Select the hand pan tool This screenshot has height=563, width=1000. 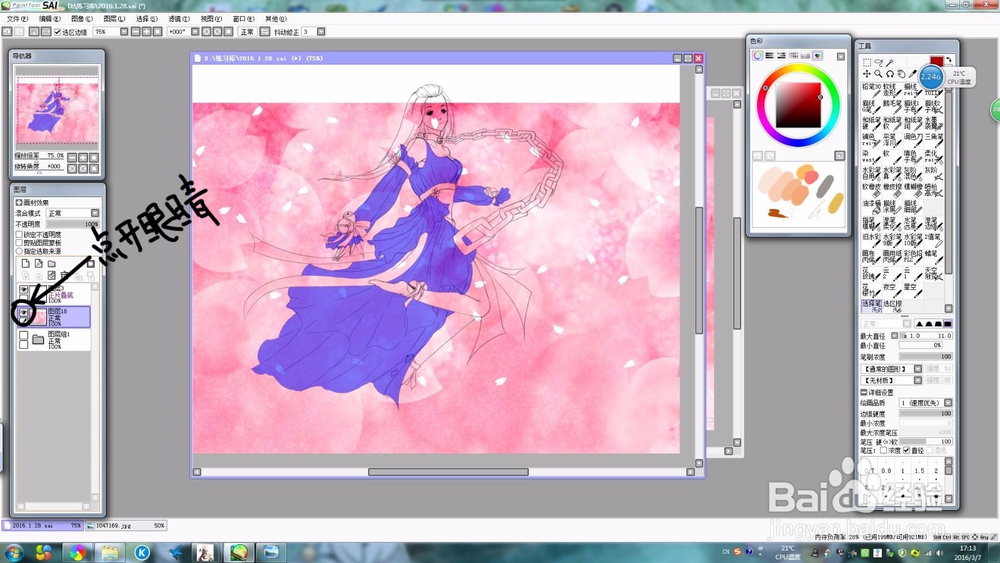pyautogui.click(x=901, y=73)
